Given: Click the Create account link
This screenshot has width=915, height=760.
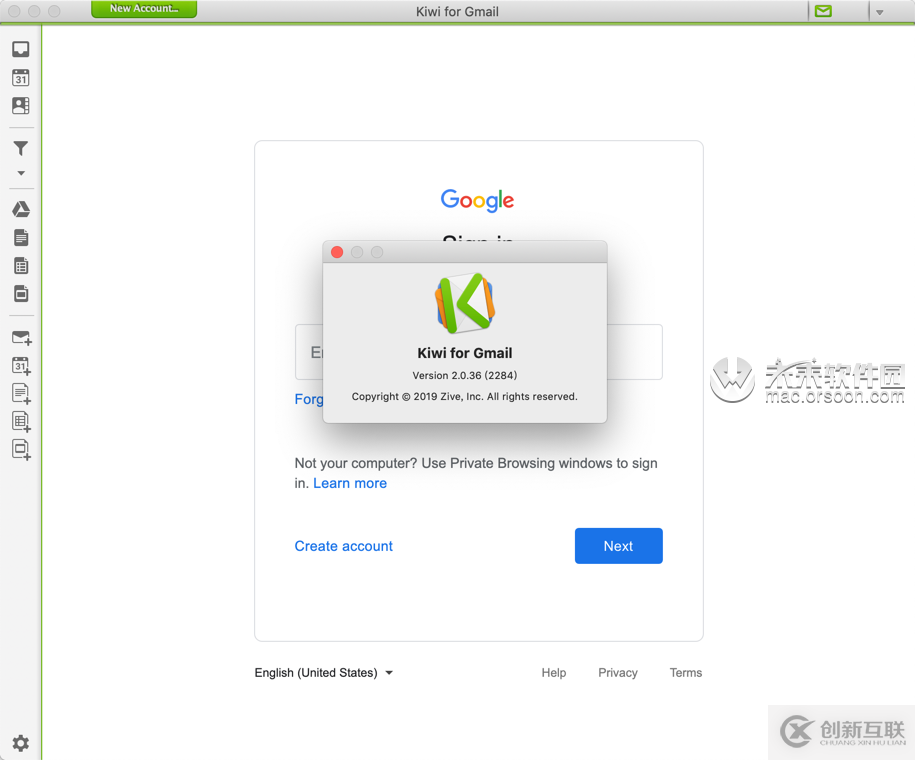Looking at the screenshot, I should click(x=344, y=546).
